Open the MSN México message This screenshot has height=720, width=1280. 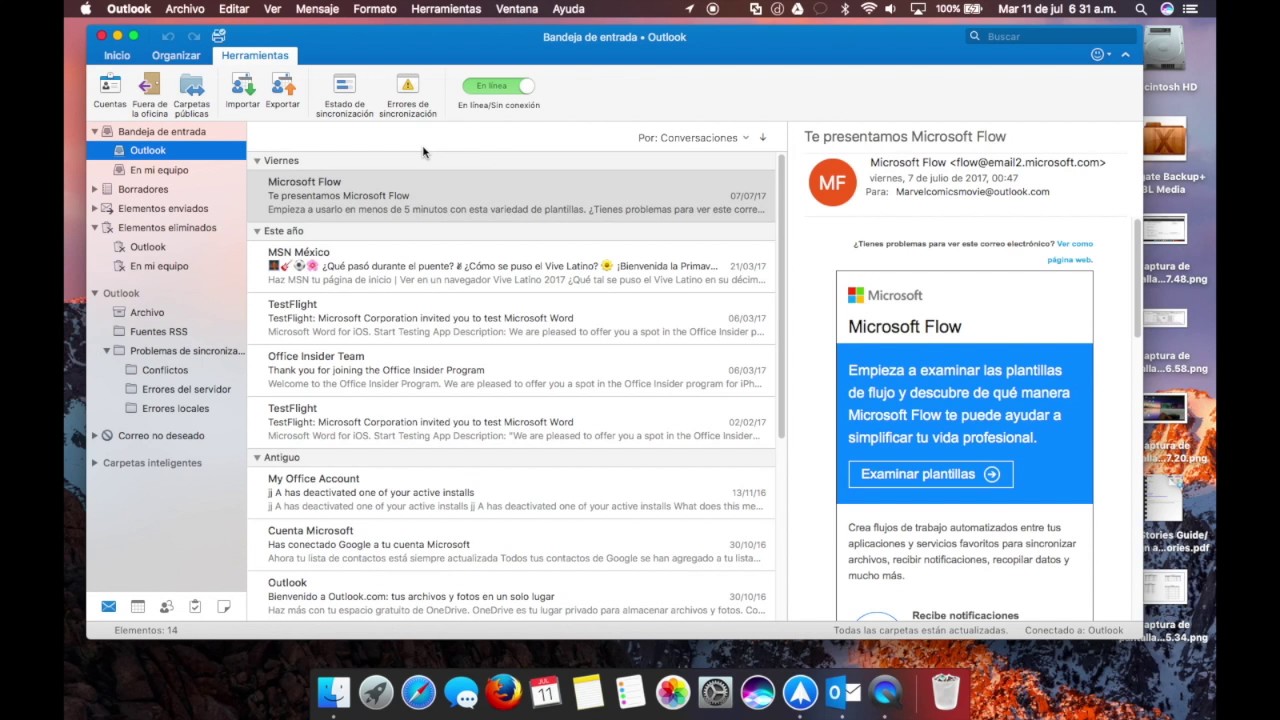pyautogui.click(x=511, y=267)
